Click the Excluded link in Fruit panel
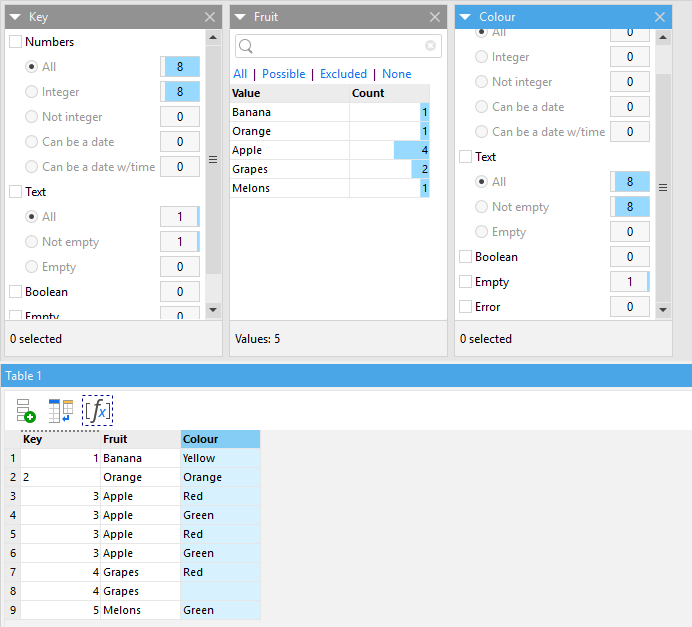Screen dimensions: 692x627 (x=343, y=74)
